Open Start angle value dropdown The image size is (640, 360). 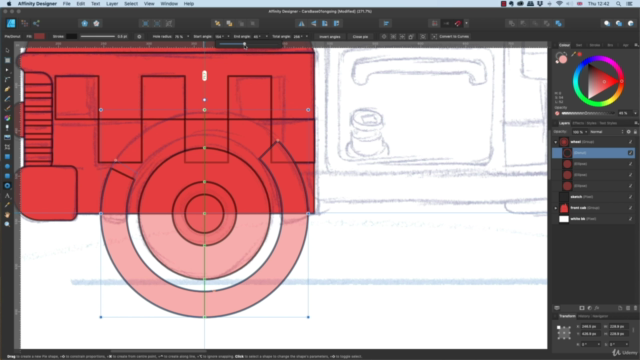coord(228,36)
